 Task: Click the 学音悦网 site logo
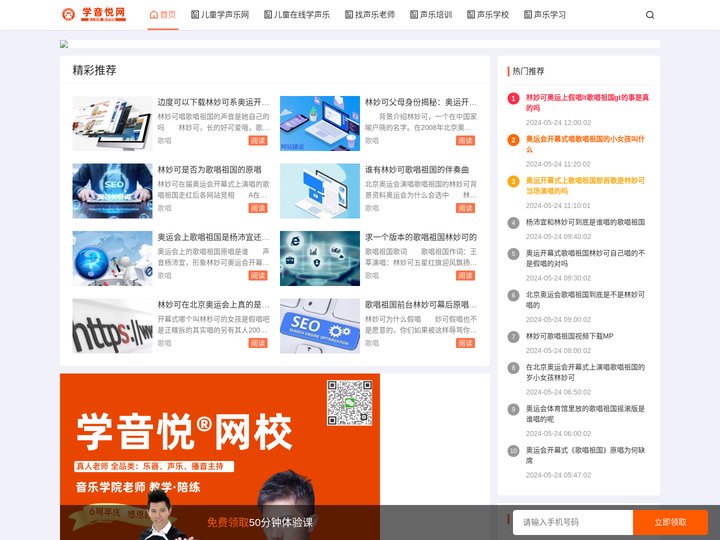94,14
